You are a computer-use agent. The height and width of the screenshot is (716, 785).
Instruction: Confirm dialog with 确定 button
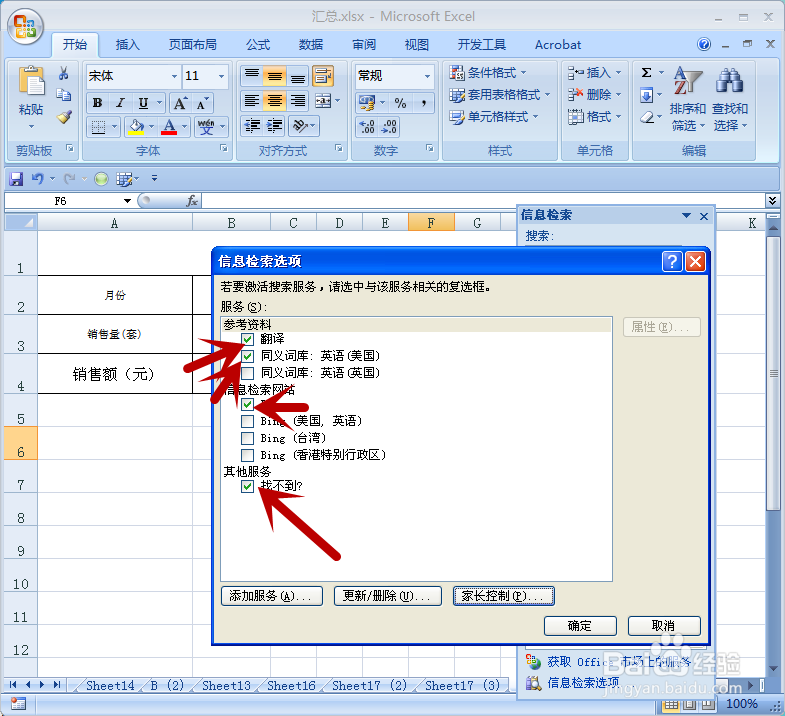(x=580, y=625)
